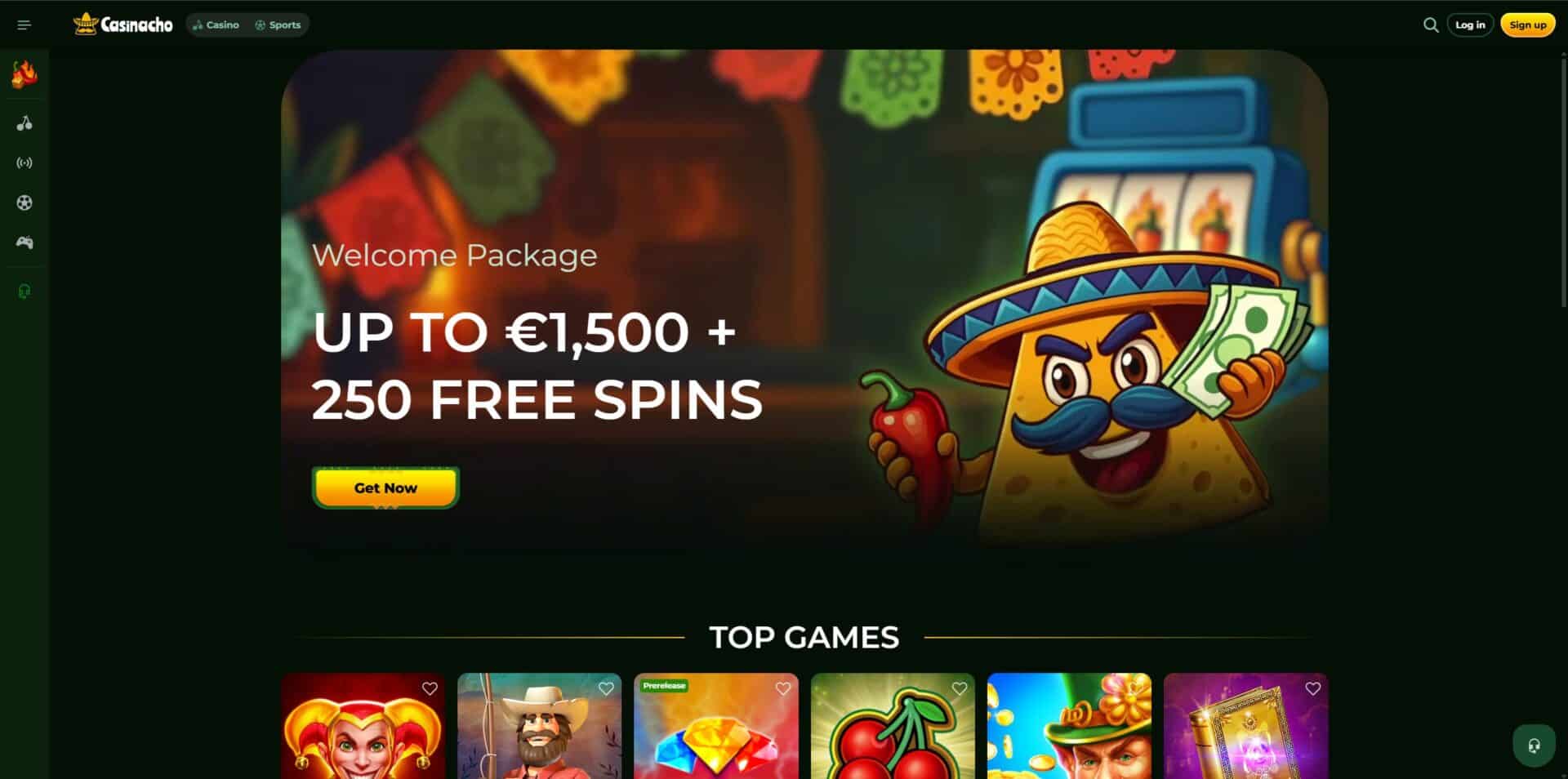Click the green headset support icon in sidebar
Viewport: 1568px width, 779px height.
[x=24, y=292]
